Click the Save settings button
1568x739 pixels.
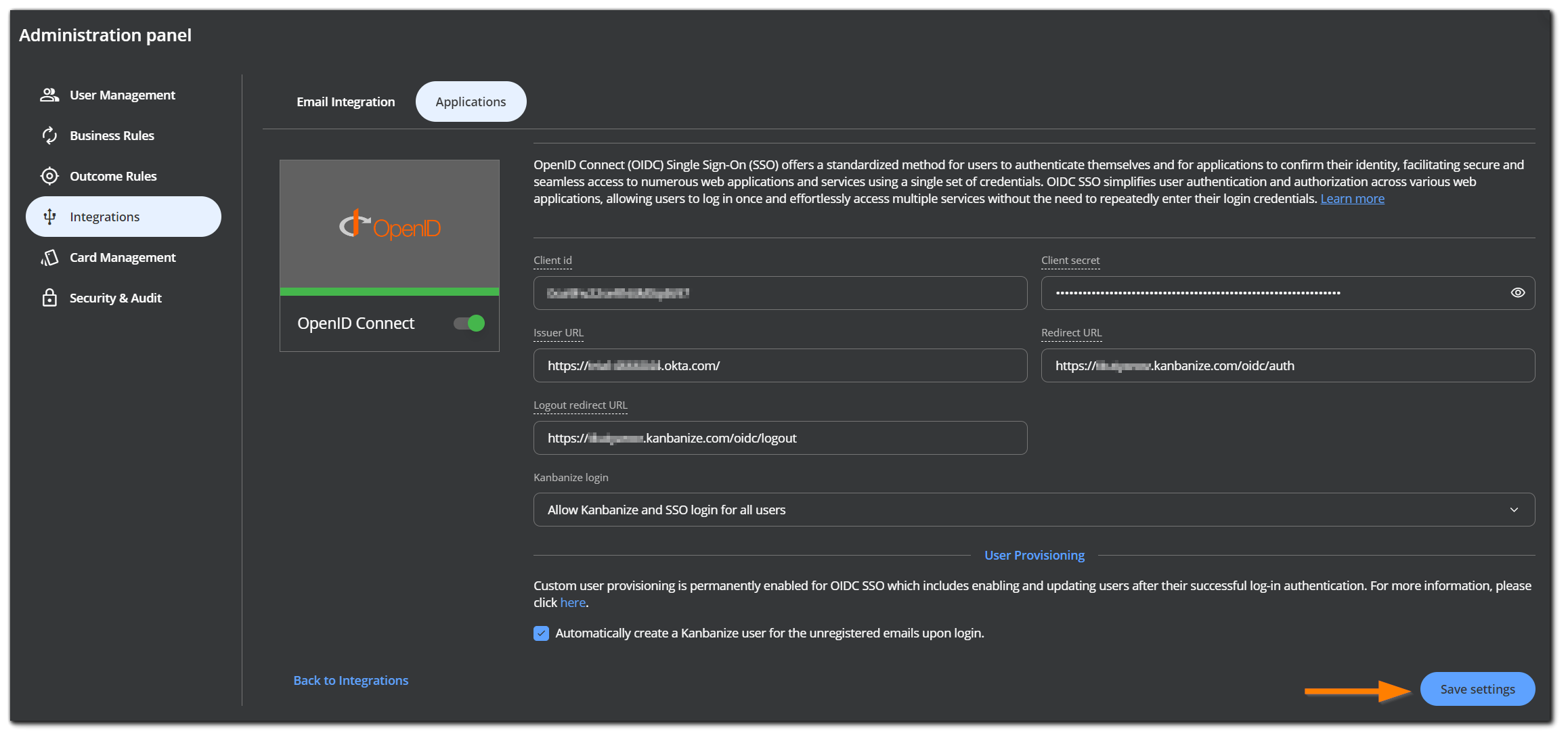pos(1477,689)
